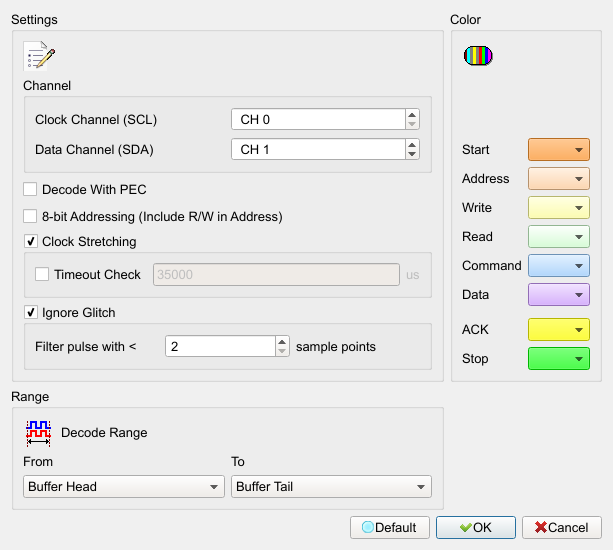Click the rainbow color palette icon
The image size is (613, 550).
pos(478,56)
